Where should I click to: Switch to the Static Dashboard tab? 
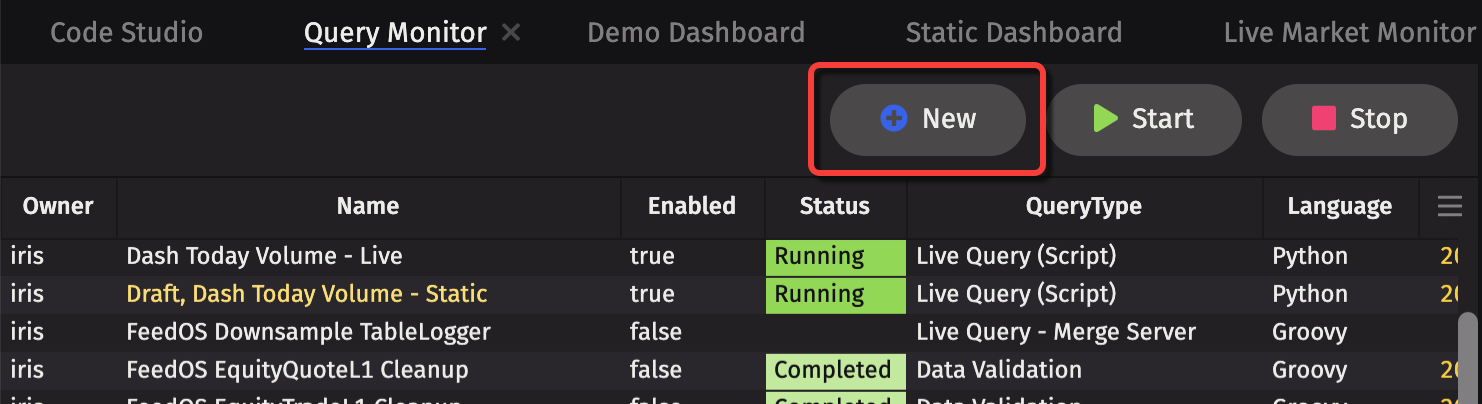[1013, 33]
